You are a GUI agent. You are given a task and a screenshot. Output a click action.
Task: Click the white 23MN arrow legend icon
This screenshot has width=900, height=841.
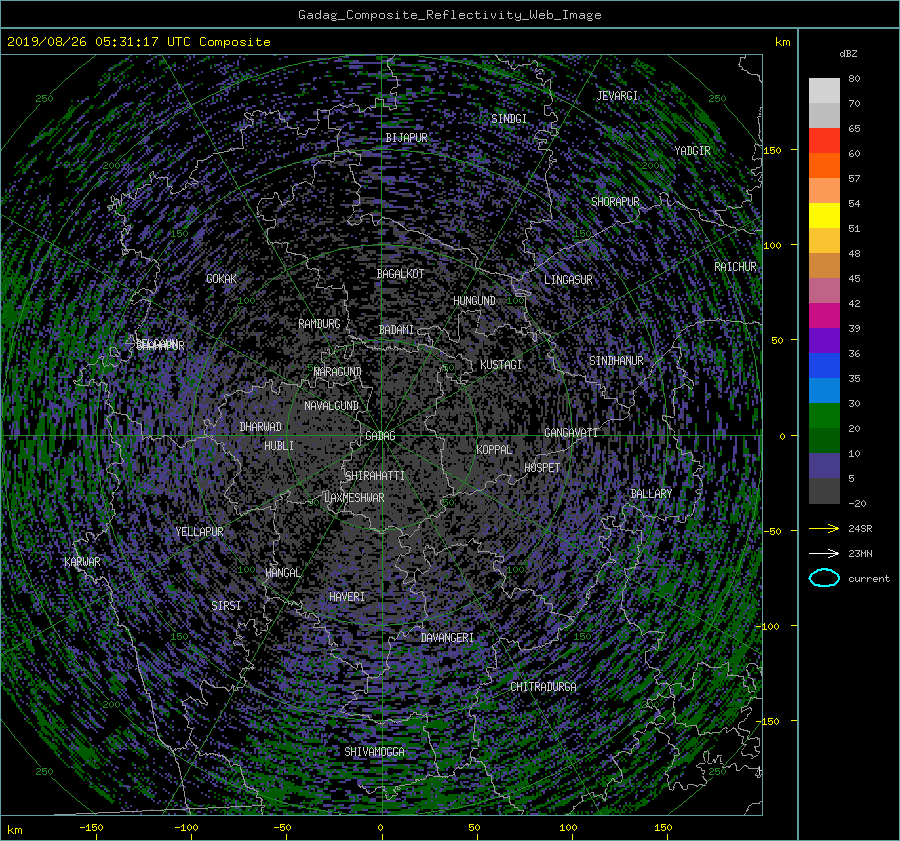pos(824,553)
